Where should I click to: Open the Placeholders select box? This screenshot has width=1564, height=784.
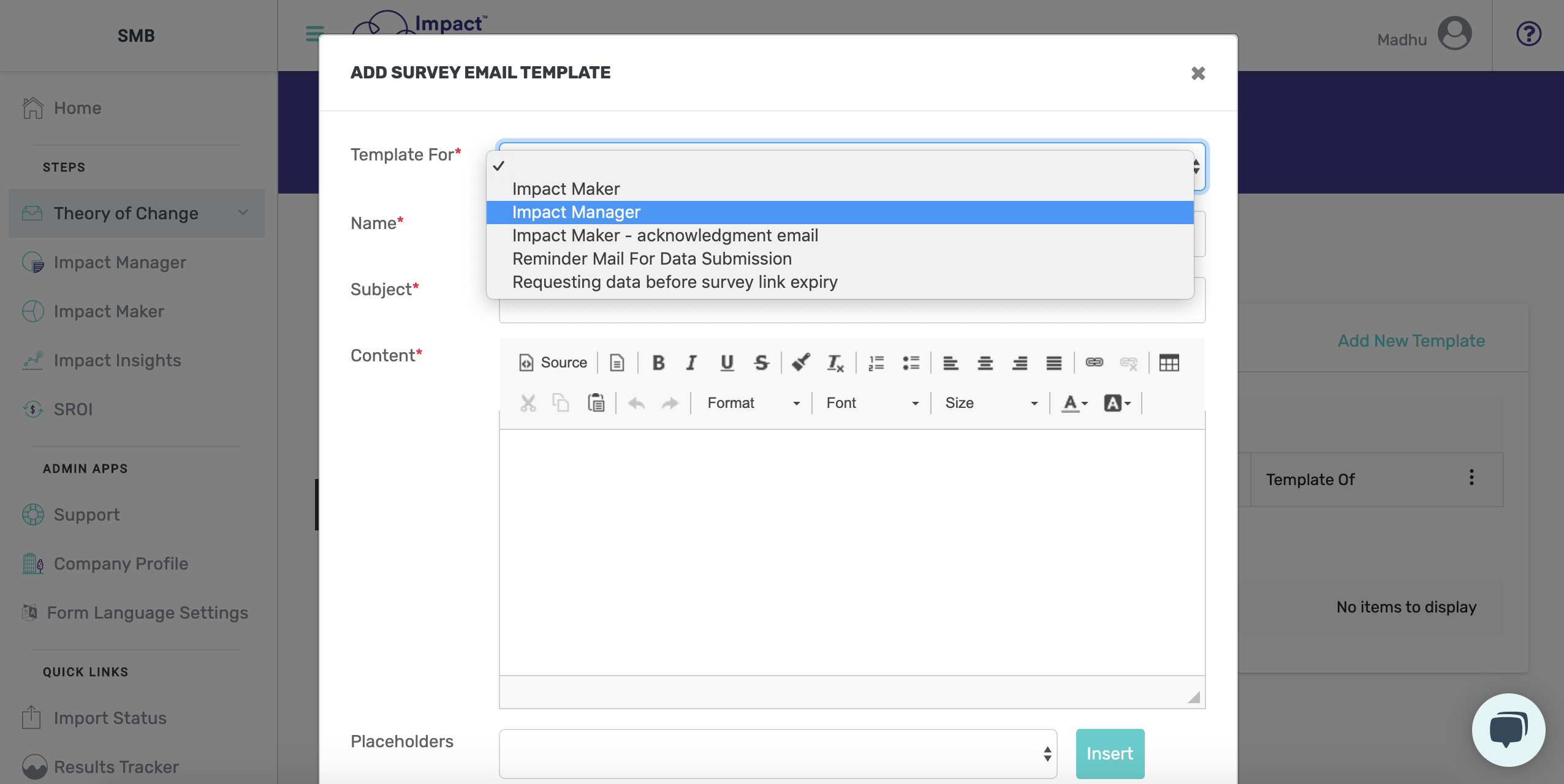[778, 754]
